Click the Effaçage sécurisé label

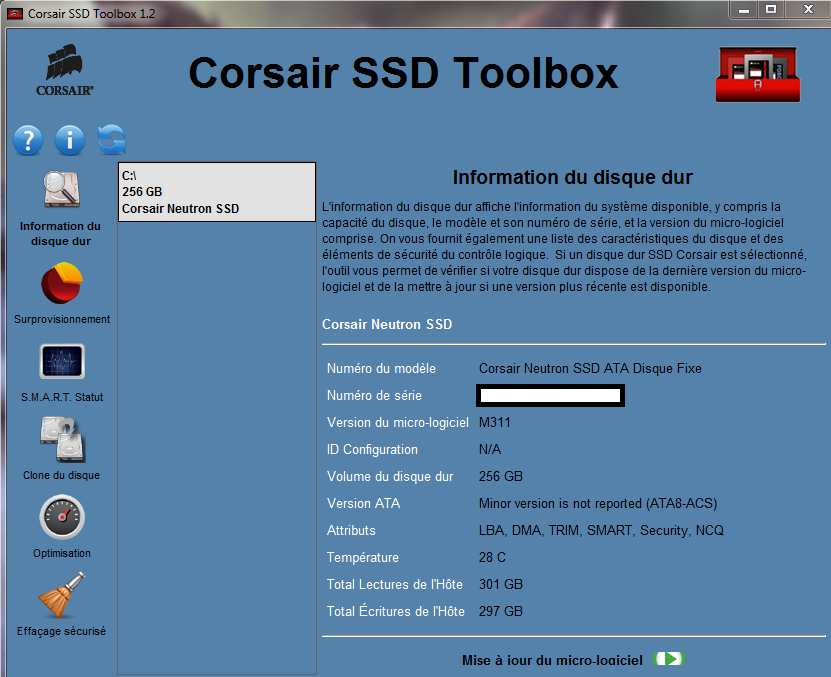[x=61, y=631]
